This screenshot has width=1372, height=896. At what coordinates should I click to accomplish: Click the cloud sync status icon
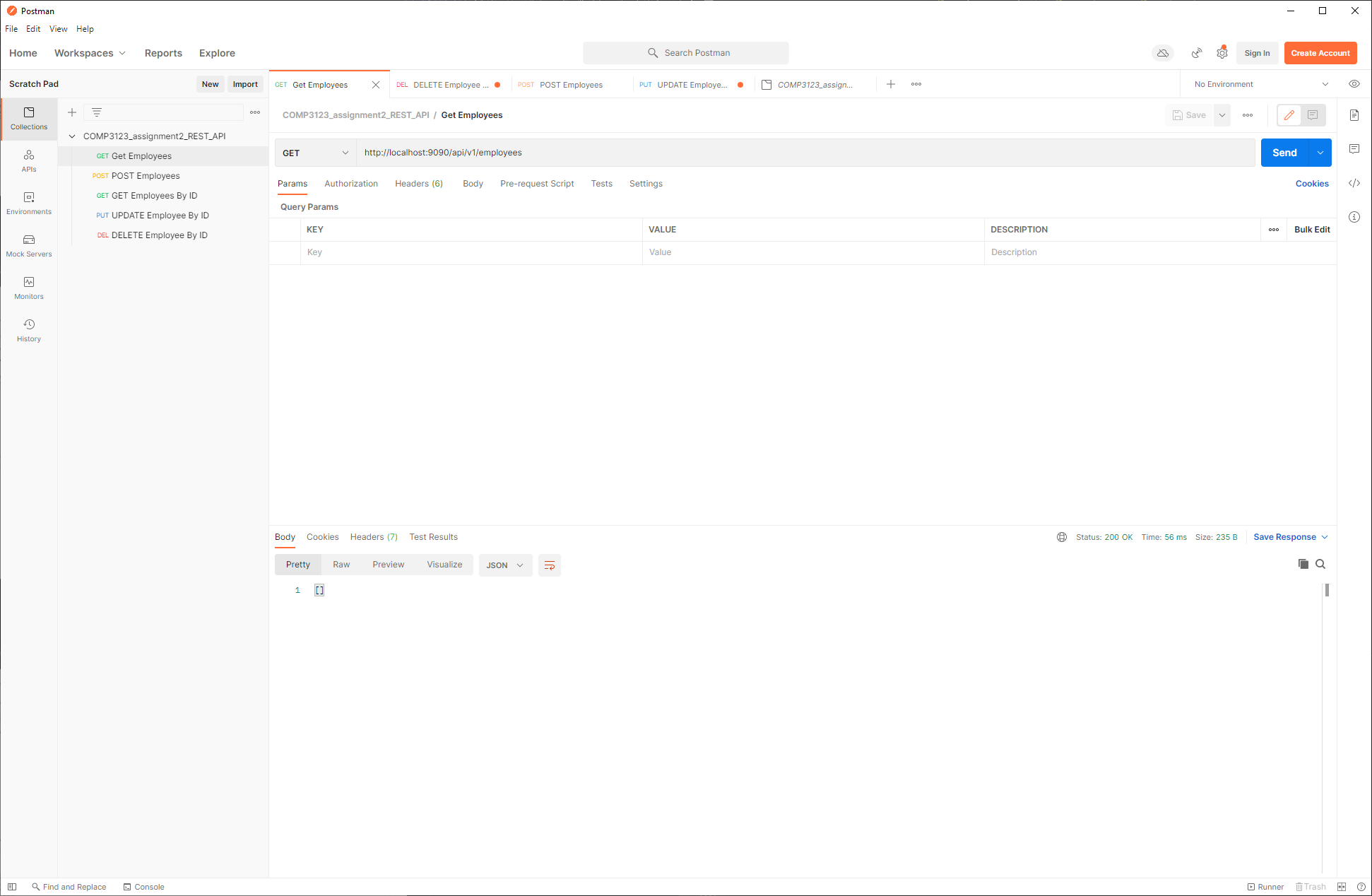pos(1163,53)
